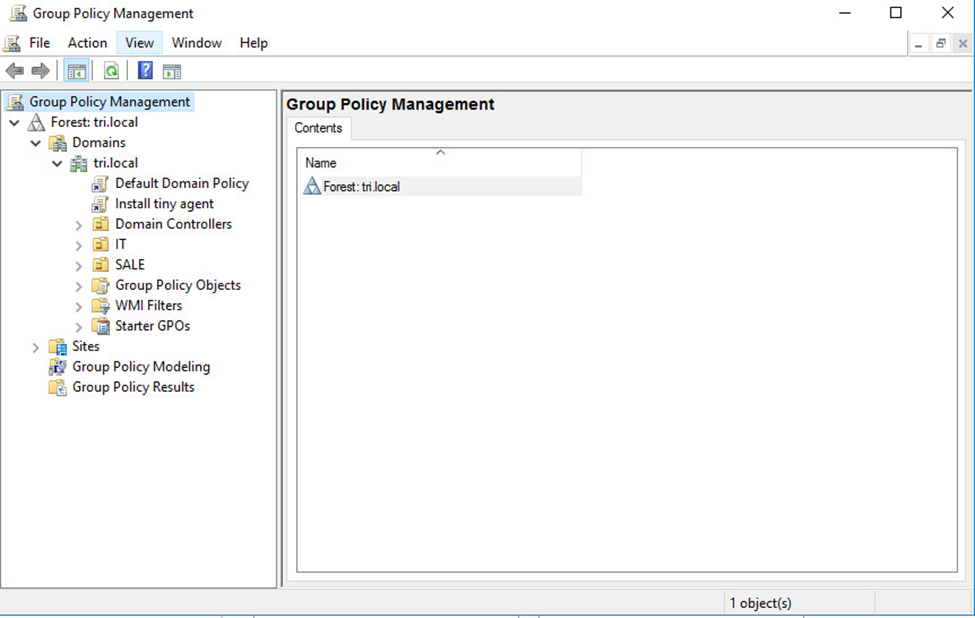Screen dimensions: 975x618
Task: Click '1 object(s)' status bar text
Action: point(760,603)
